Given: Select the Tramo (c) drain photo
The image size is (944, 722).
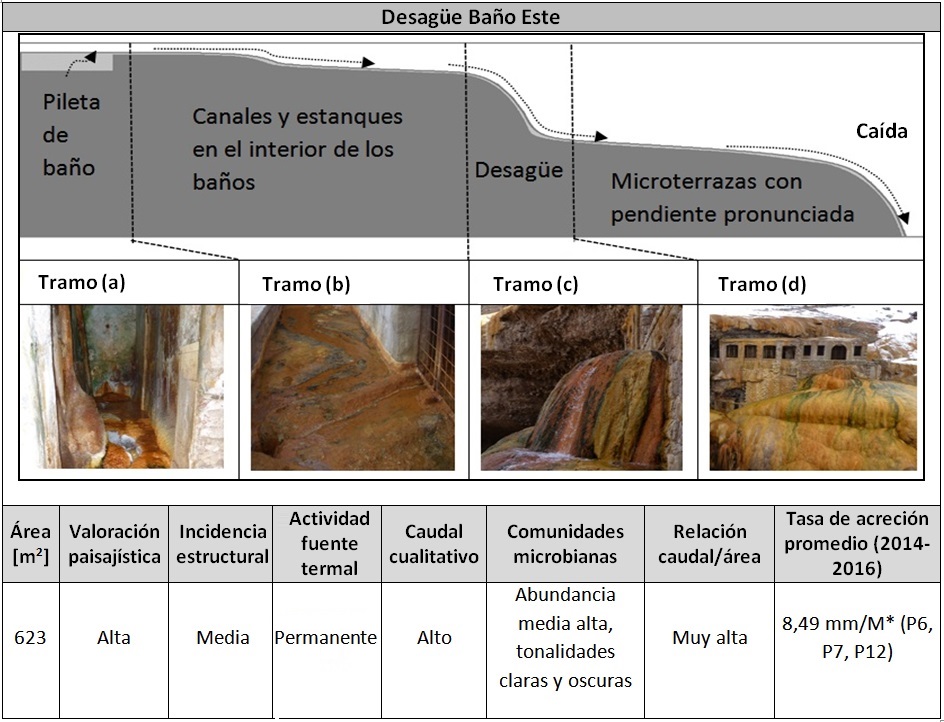Looking at the screenshot, I should coord(581,387).
